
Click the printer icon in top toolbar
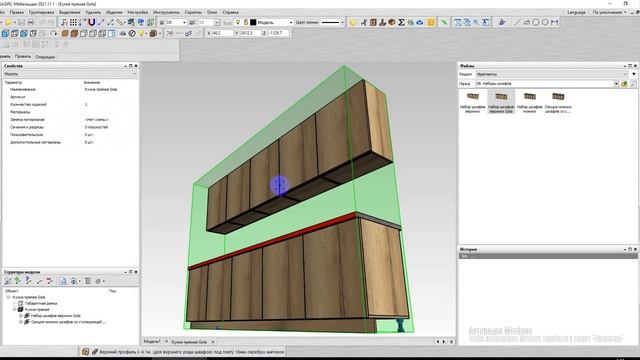[x=30, y=22]
